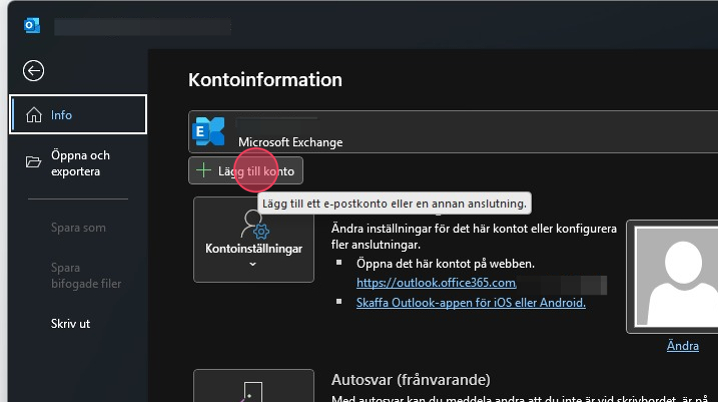Expand the Kontoinställningar dropdown chevron
This screenshot has width=718, height=402.
253,264
